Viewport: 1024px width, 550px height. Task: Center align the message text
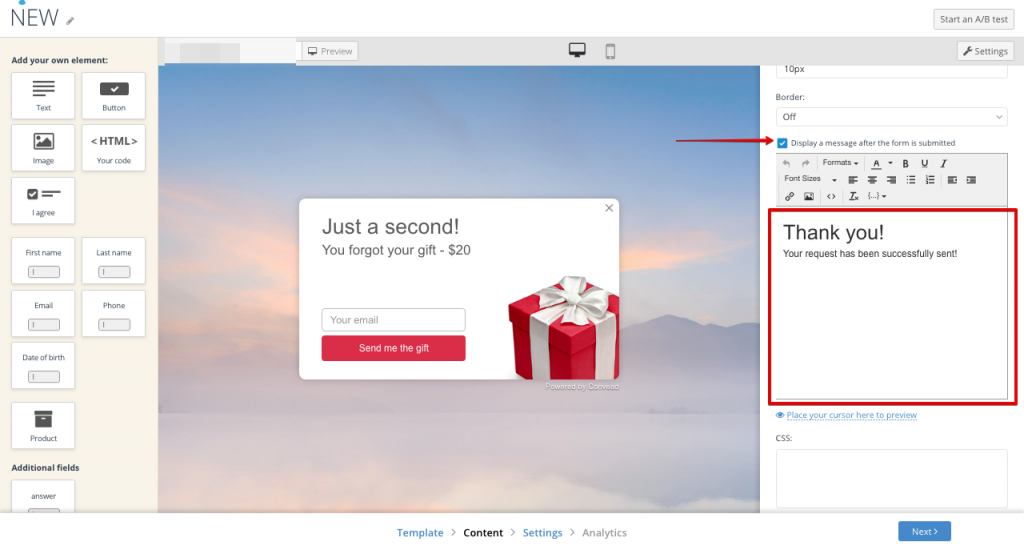[872, 180]
